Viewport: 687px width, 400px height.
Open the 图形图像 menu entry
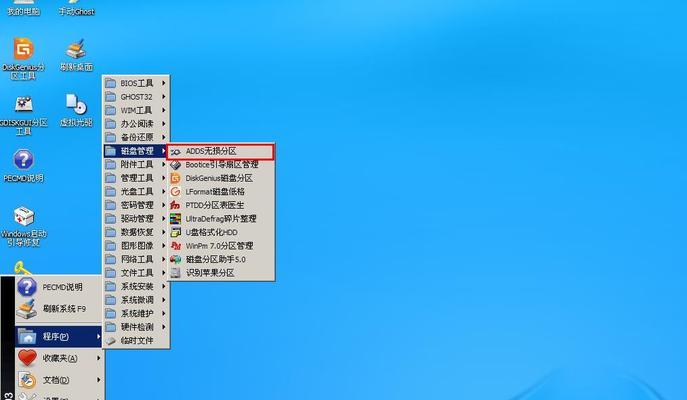(x=136, y=246)
